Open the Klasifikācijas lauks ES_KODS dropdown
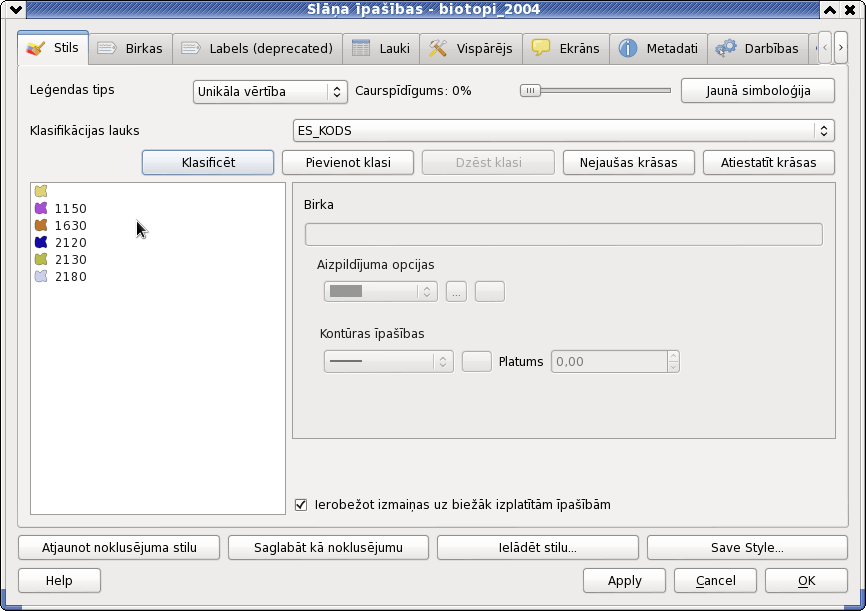Screen dimensions: 866x611 click(563, 131)
